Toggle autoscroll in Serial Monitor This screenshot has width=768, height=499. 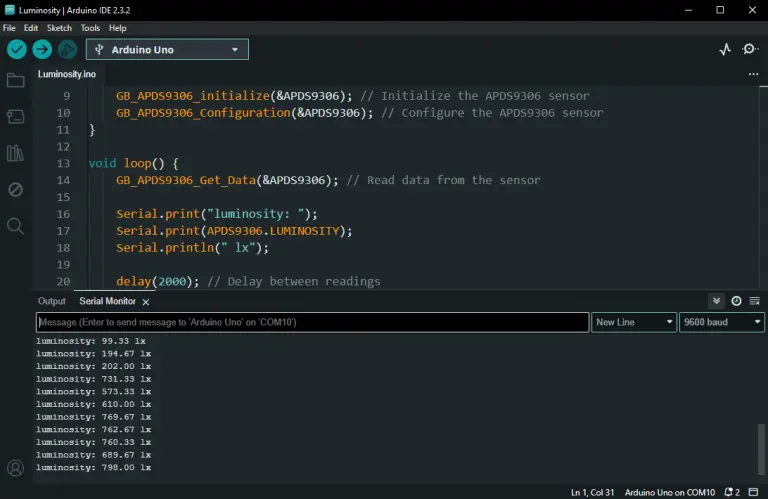(717, 301)
